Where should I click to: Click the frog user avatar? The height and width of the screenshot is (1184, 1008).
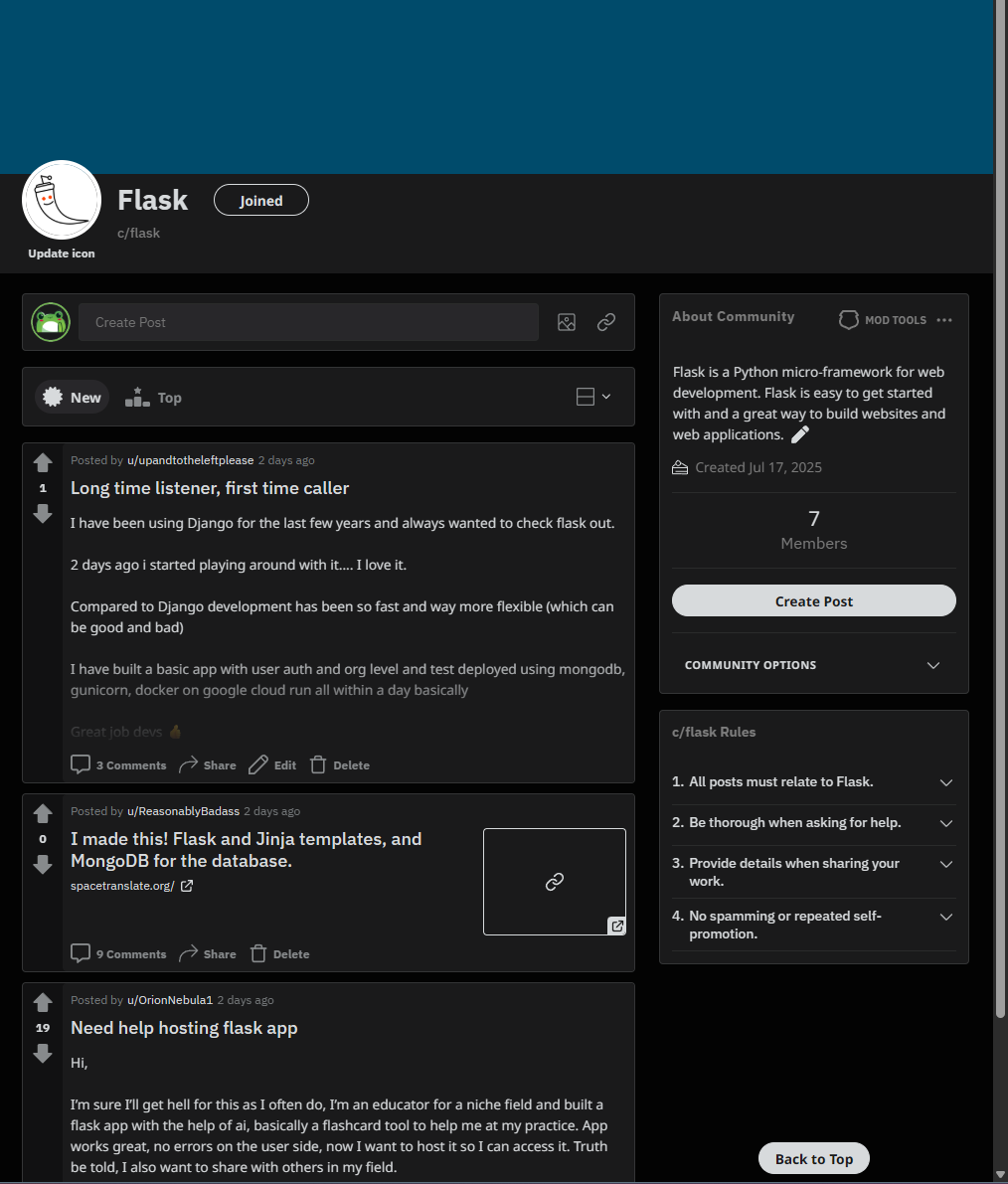pos(51,322)
